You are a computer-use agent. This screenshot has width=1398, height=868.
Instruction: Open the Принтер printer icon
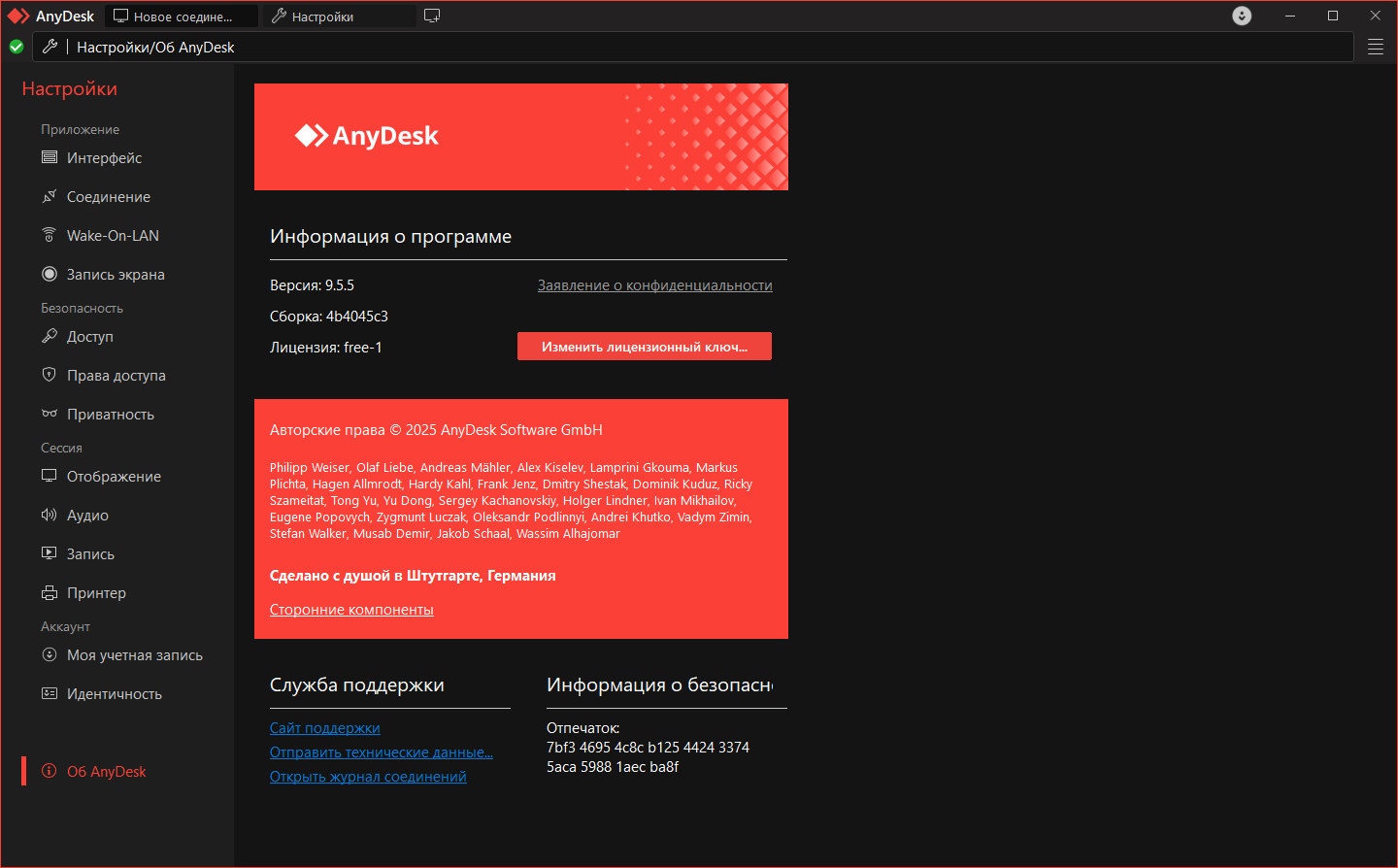point(50,592)
